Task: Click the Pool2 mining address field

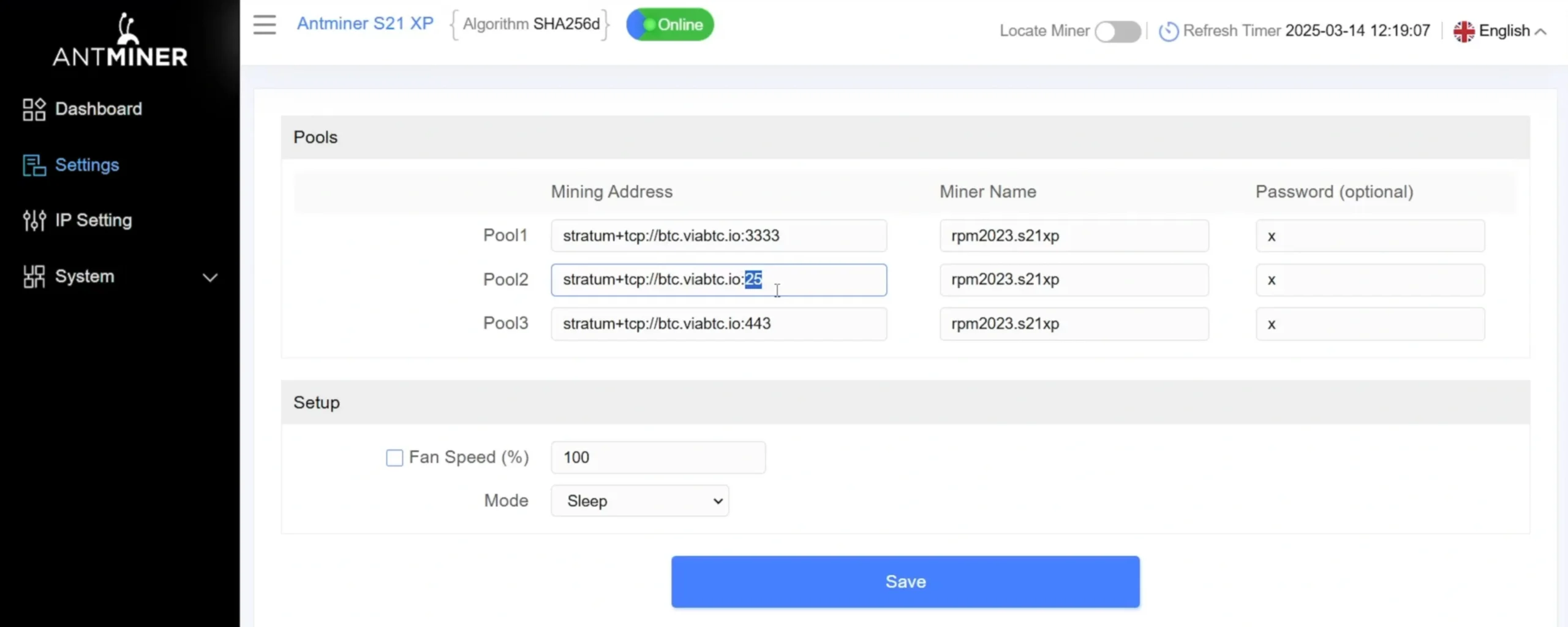Action: pyautogui.click(x=718, y=280)
